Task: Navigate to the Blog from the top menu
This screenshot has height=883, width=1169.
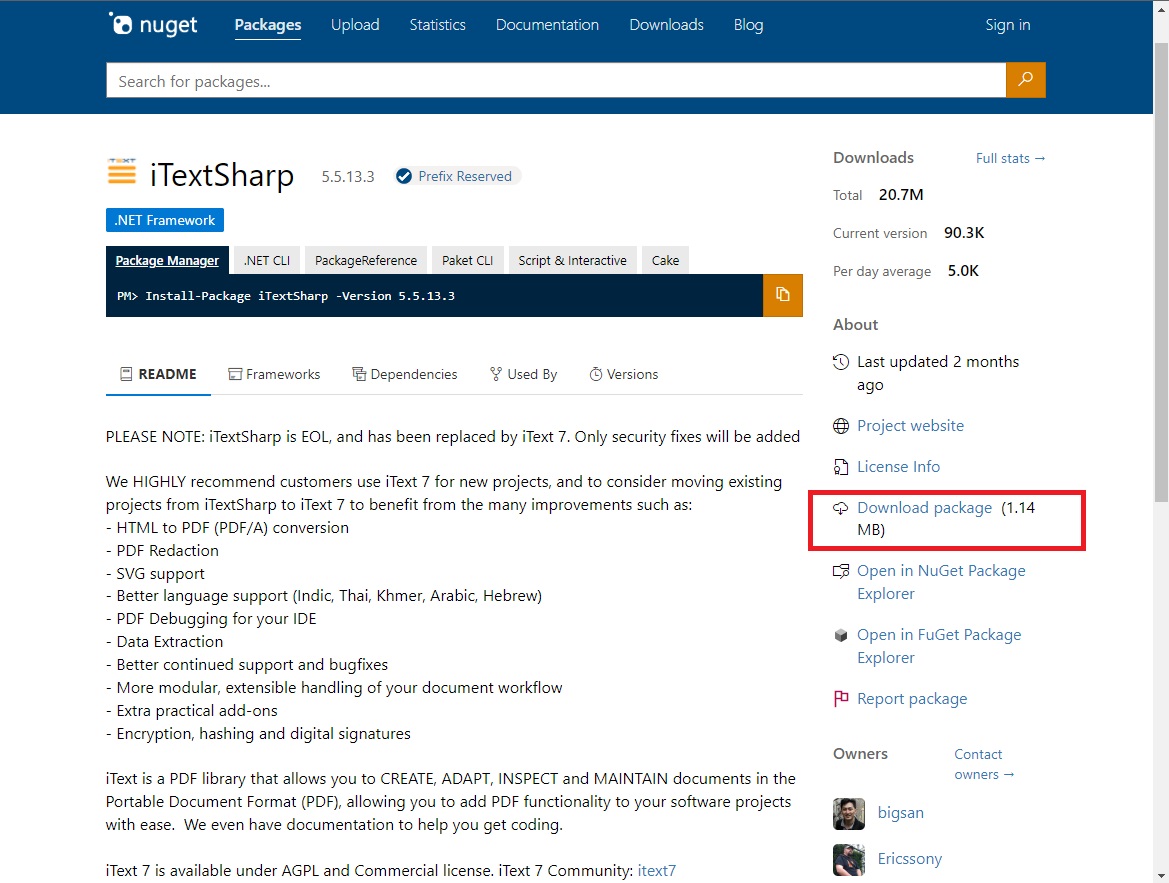Action: [x=748, y=24]
